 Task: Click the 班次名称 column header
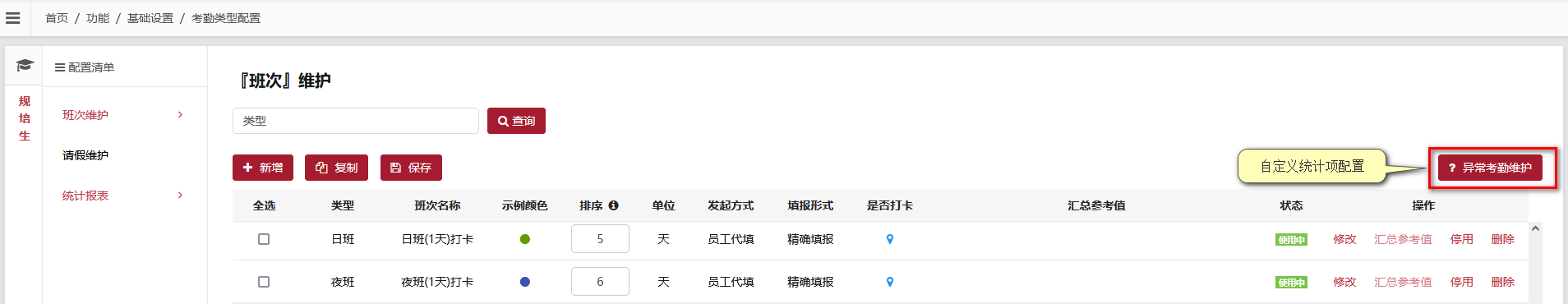click(x=437, y=205)
